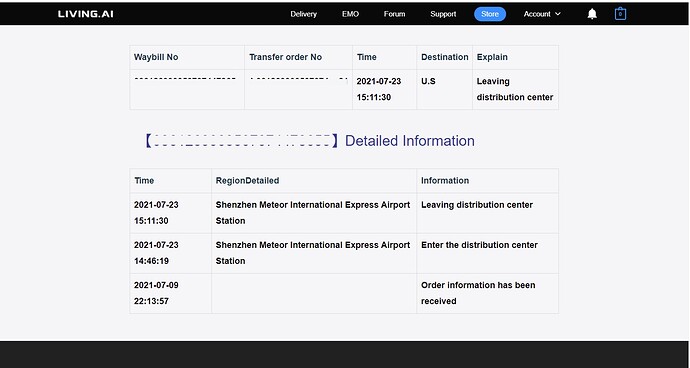Open the Delivery page
The image size is (690, 368).
[303, 14]
